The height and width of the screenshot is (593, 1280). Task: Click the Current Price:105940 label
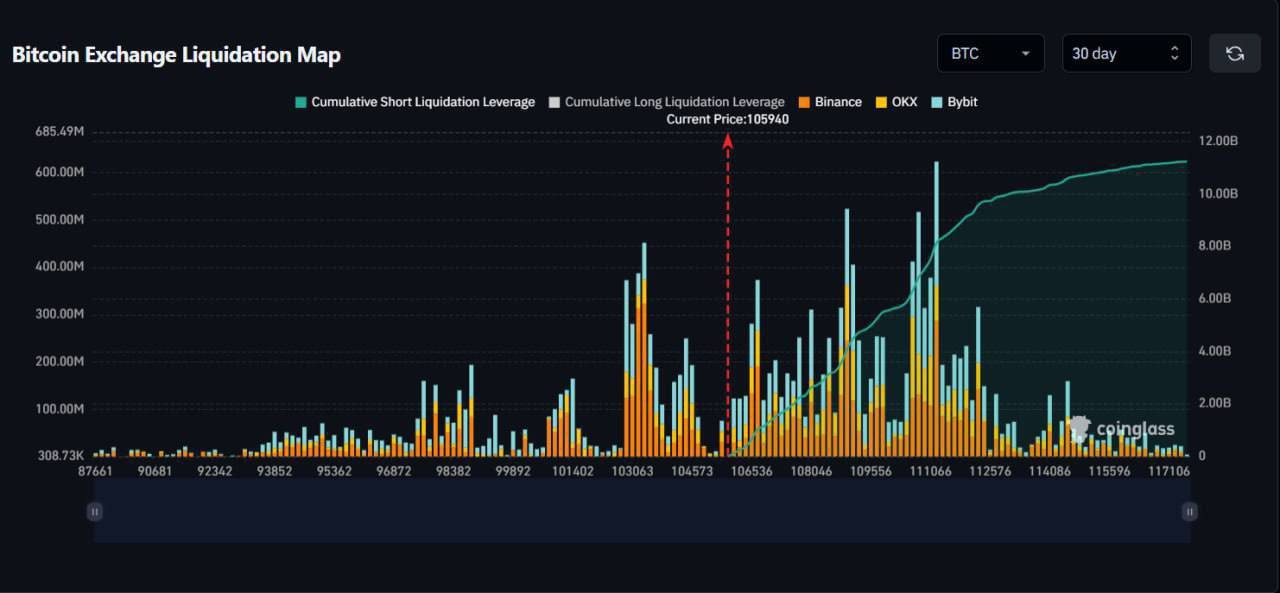[x=727, y=119]
